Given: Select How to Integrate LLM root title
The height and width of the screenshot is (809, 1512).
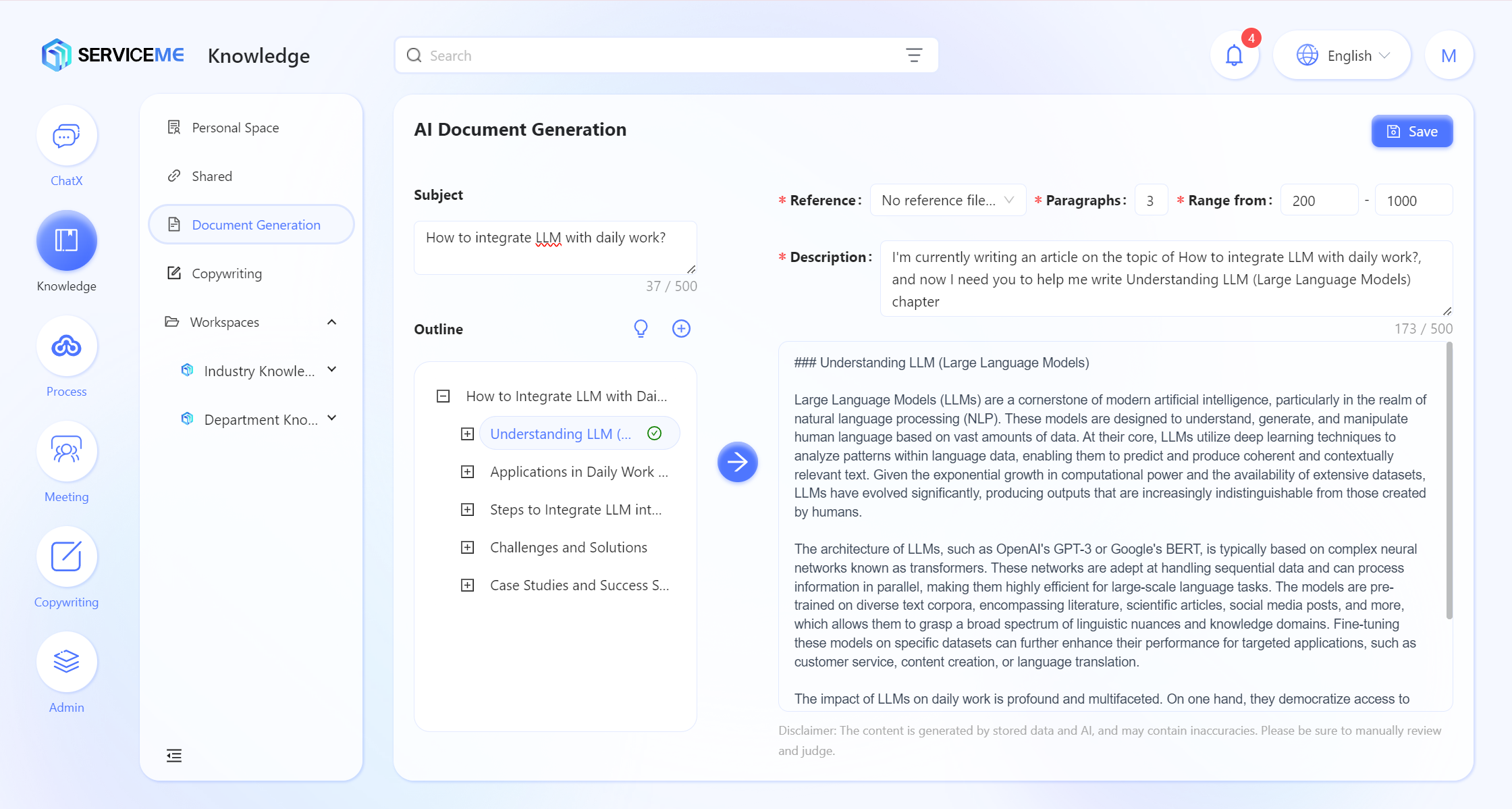Looking at the screenshot, I should tap(566, 396).
